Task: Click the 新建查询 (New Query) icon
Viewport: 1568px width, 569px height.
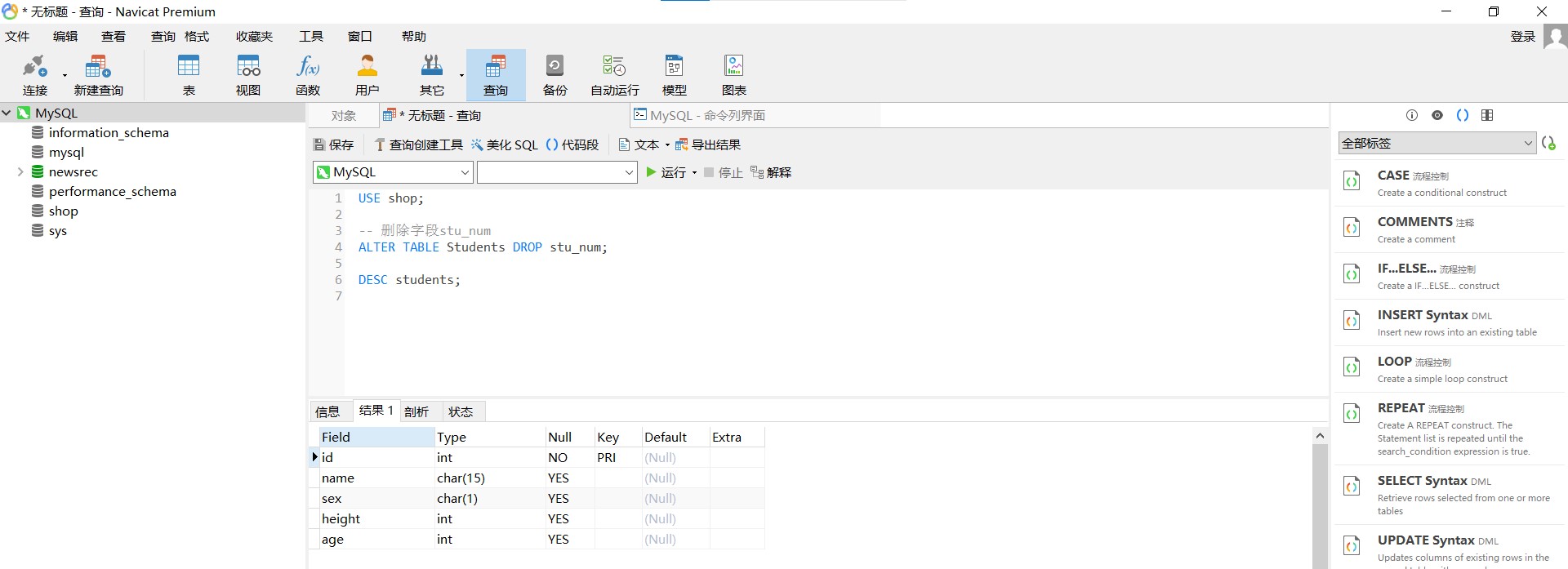Action: coord(98,75)
